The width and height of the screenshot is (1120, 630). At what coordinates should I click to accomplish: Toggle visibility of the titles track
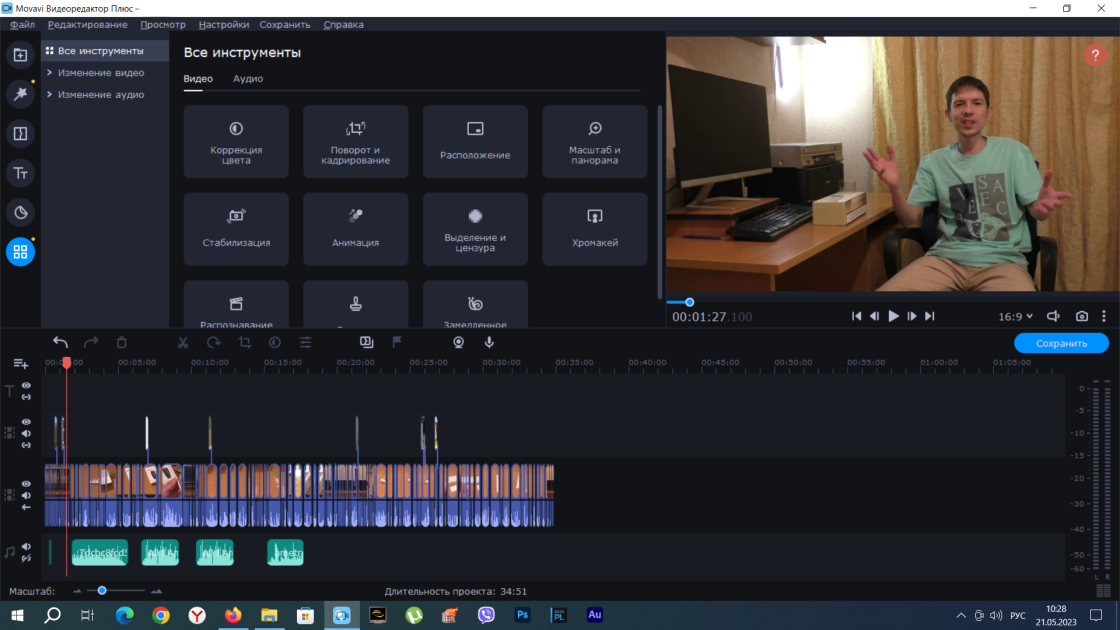(26, 386)
